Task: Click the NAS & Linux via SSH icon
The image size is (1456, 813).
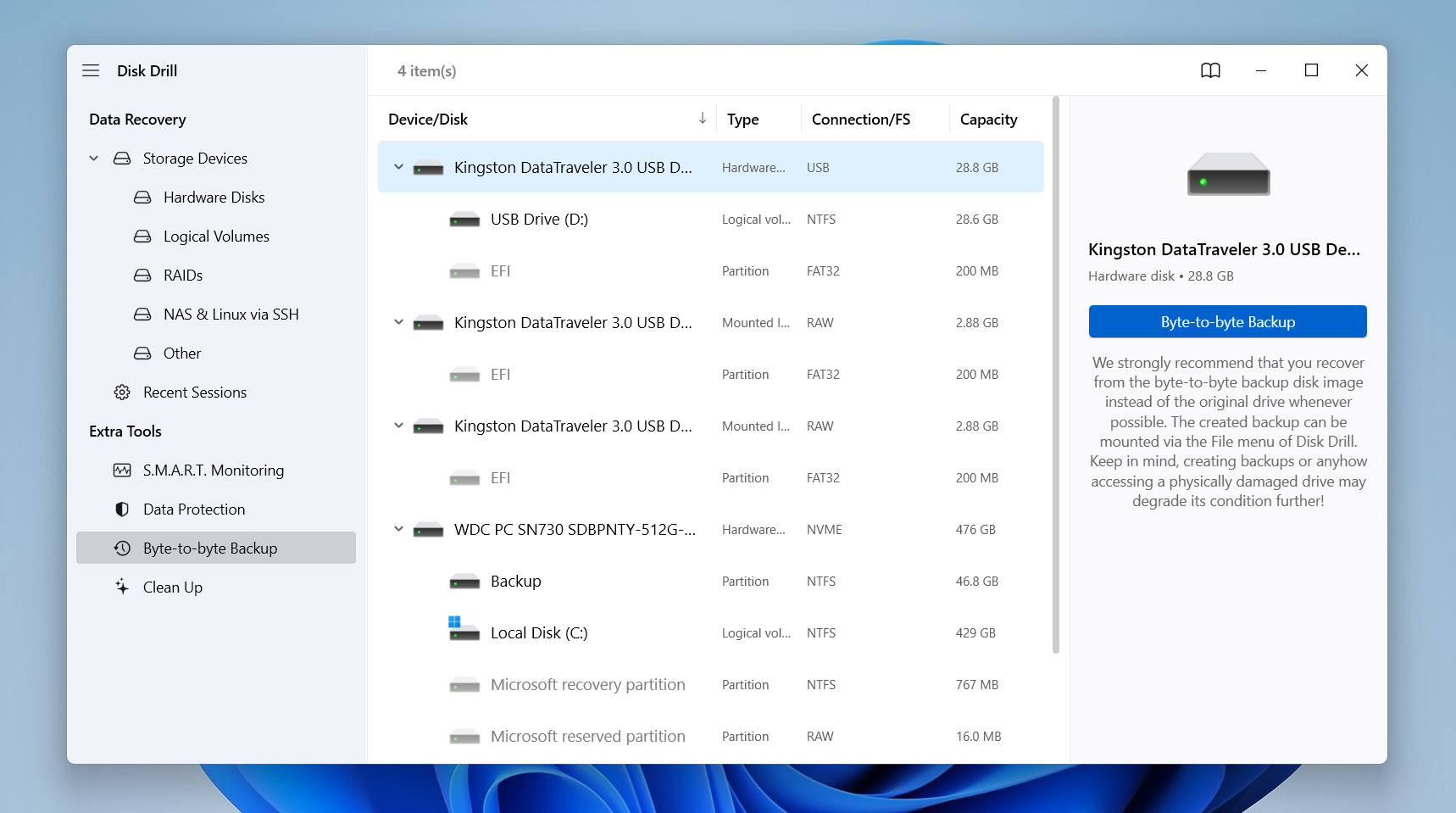Action: (x=142, y=315)
